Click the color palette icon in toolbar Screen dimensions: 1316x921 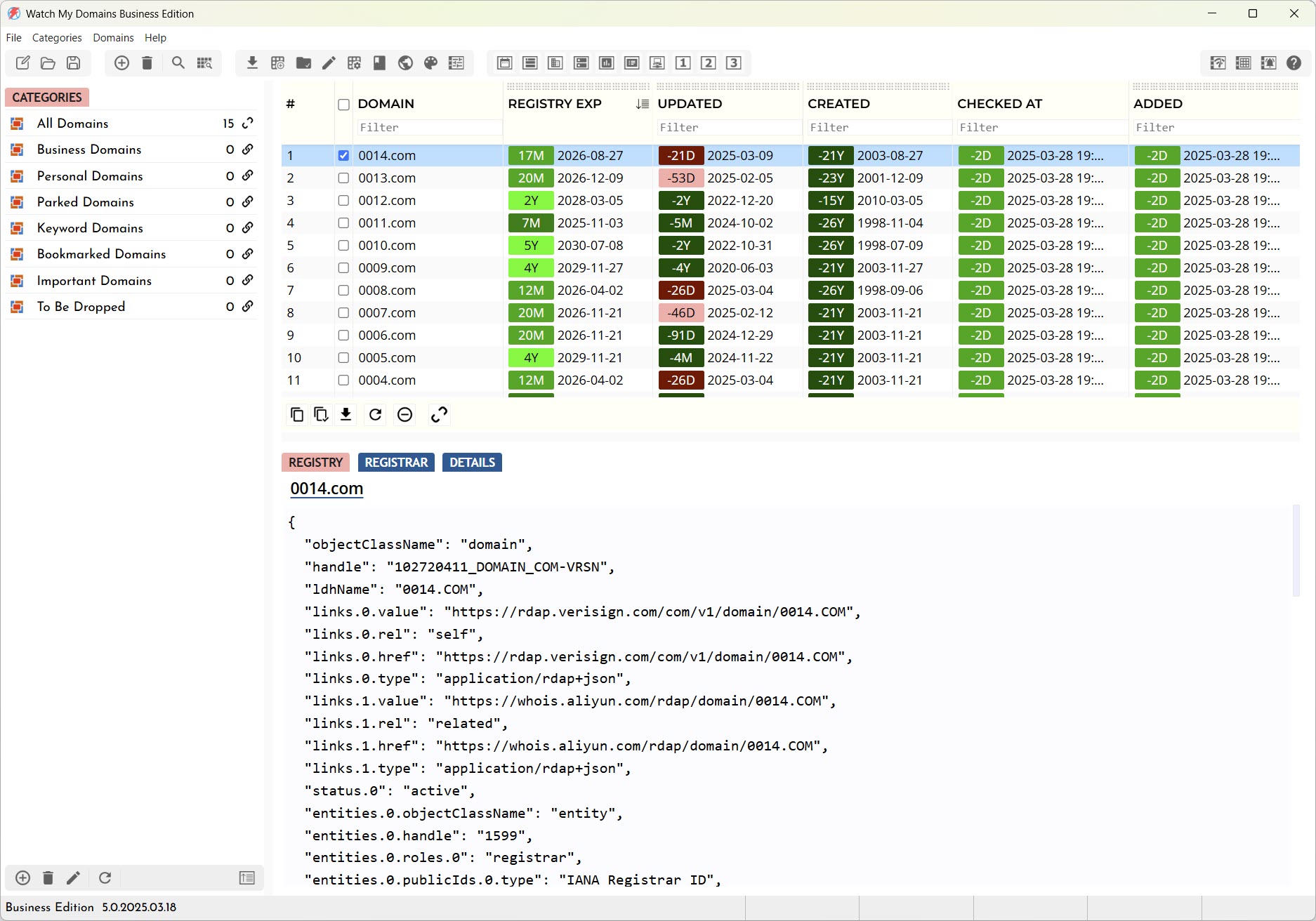pos(430,63)
